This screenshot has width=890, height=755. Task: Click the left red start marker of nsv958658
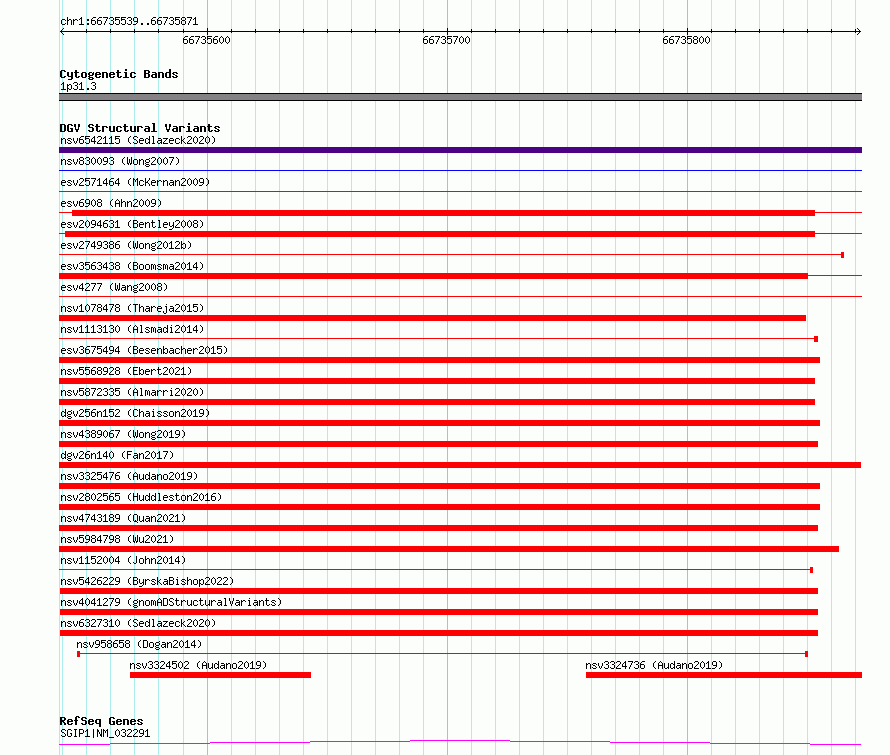pyautogui.click(x=78, y=654)
